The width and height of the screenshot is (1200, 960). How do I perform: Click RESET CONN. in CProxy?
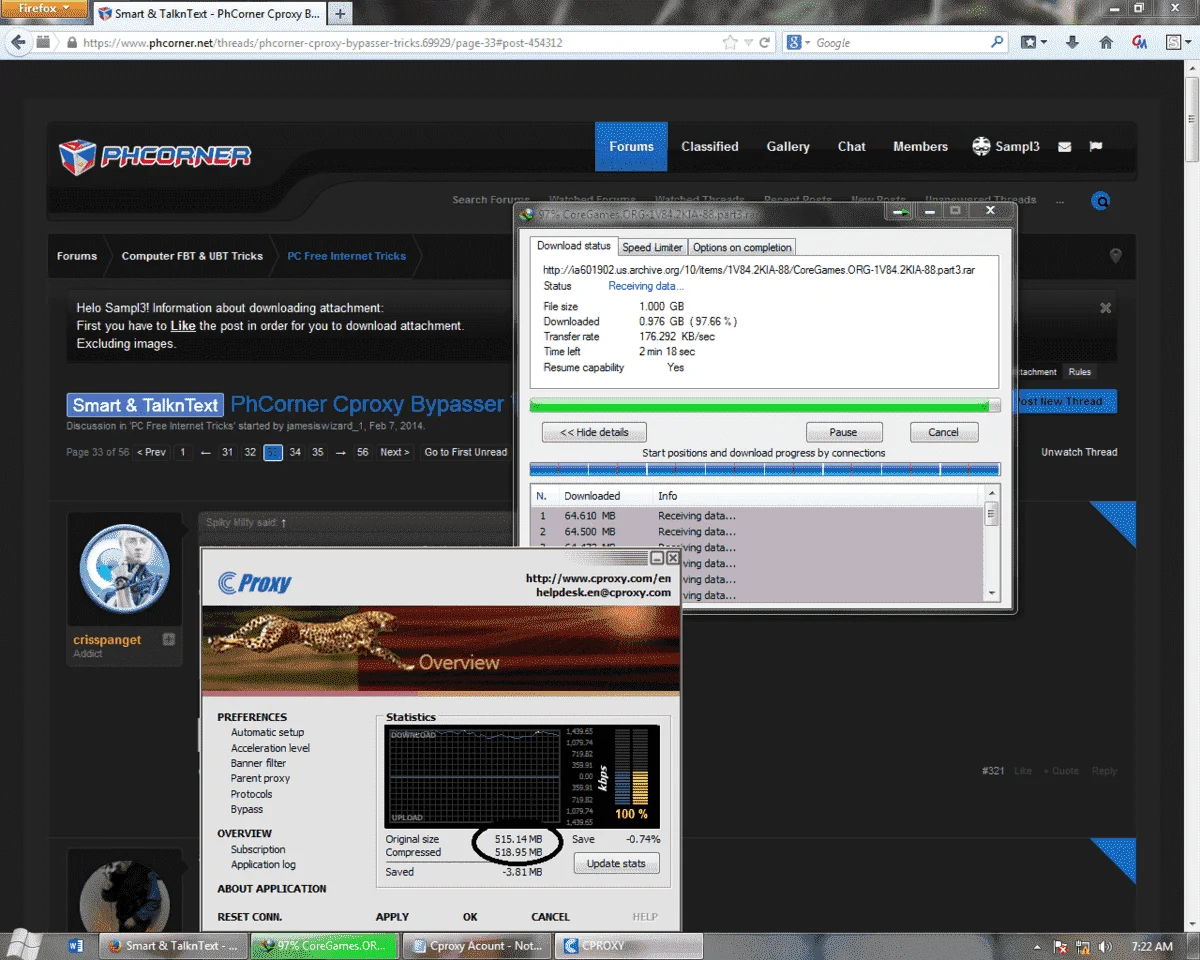pos(250,917)
